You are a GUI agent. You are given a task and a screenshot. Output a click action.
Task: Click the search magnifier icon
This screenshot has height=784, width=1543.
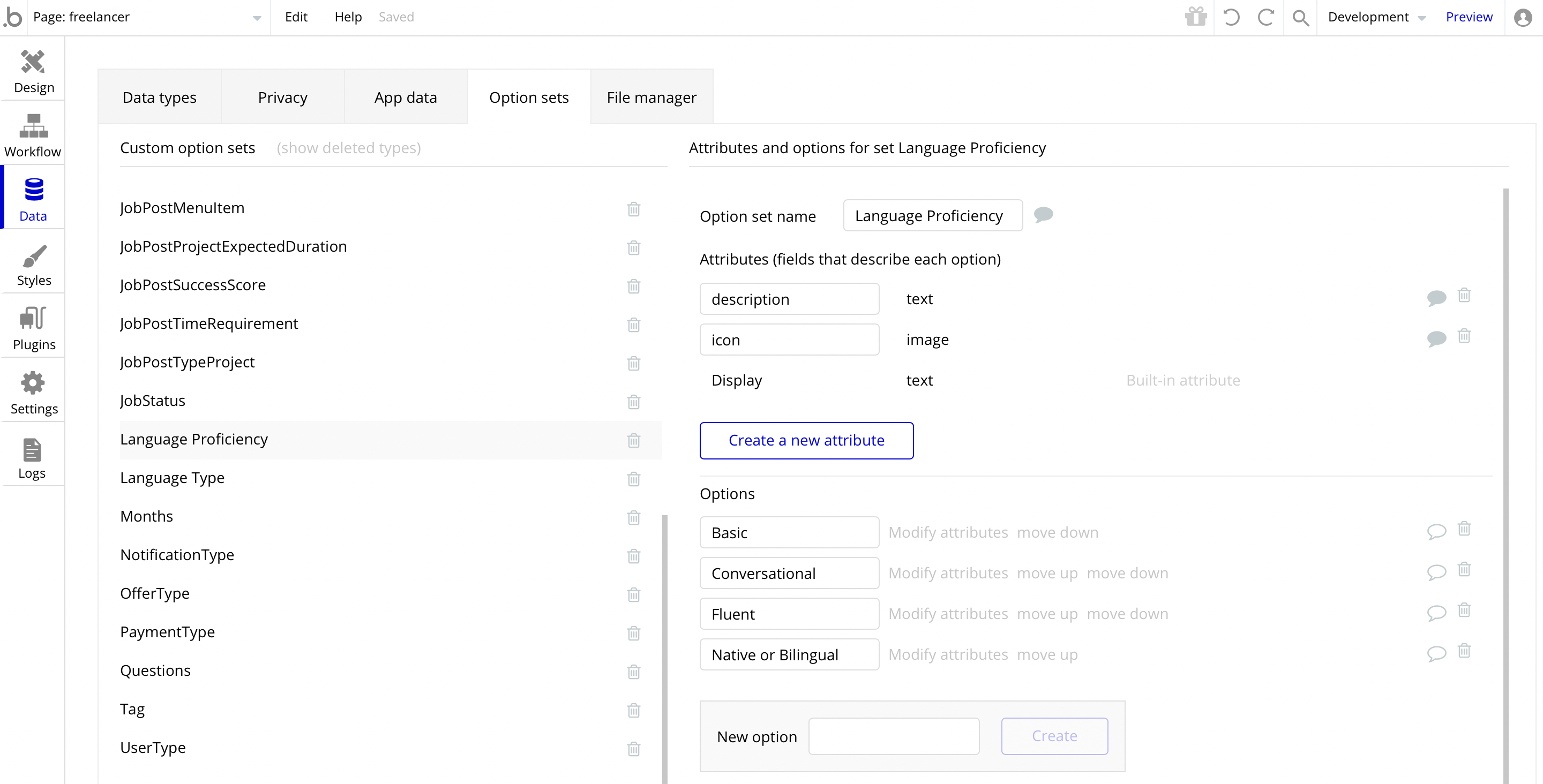[1300, 17]
